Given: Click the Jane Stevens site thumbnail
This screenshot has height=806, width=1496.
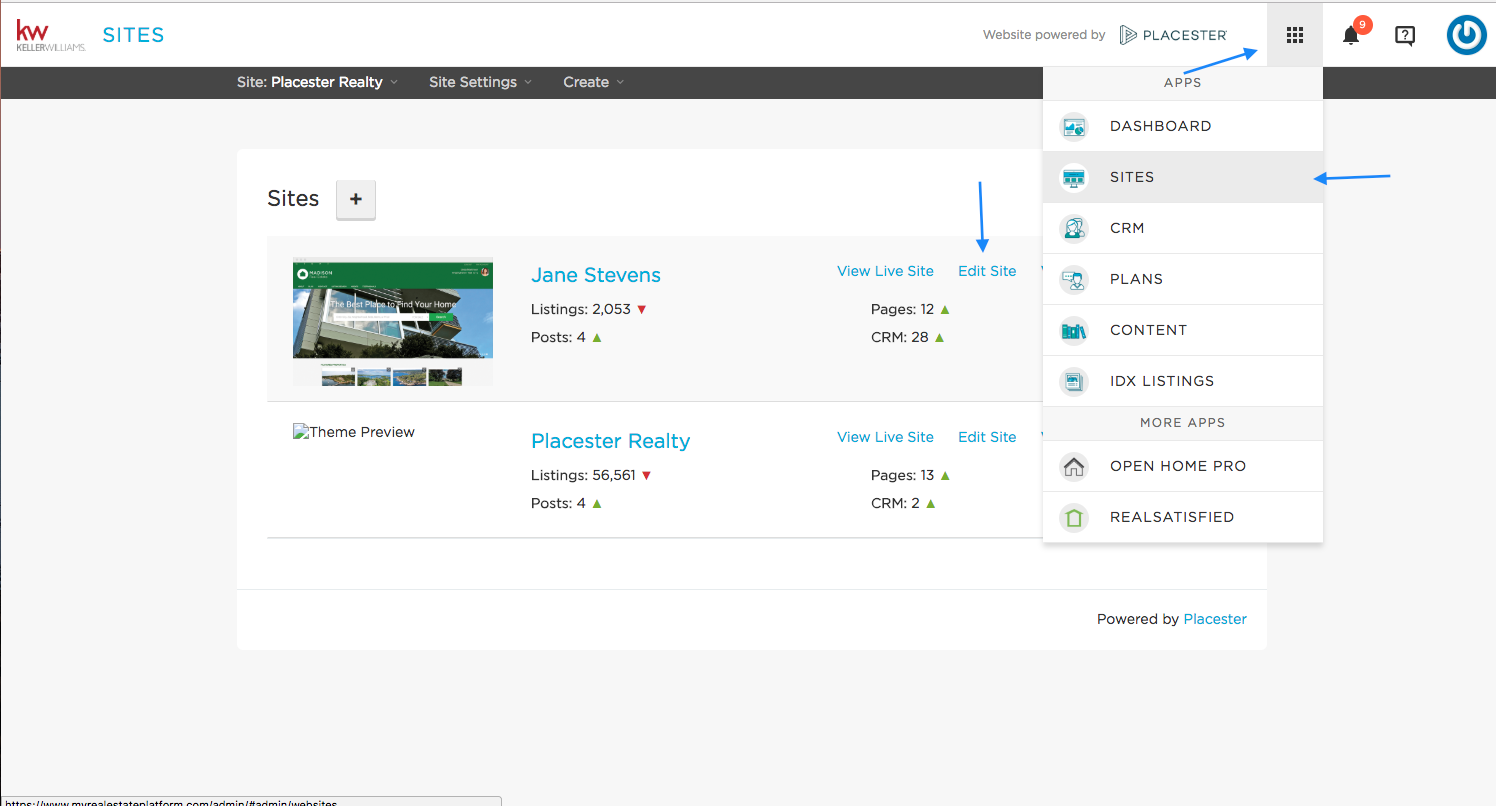Looking at the screenshot, I should click(393, 322).
